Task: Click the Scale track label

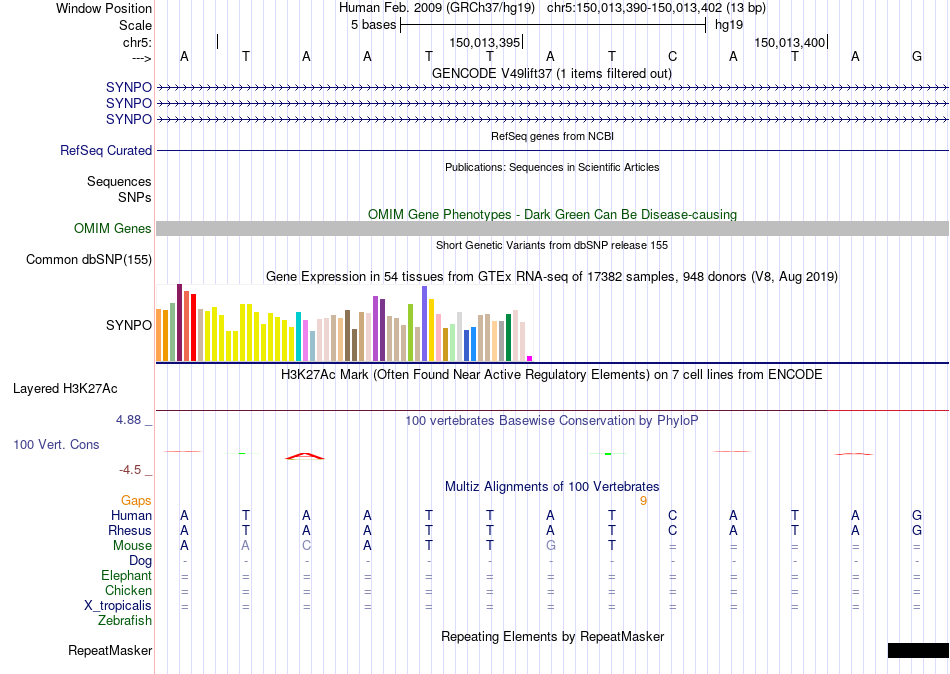Action: click(135, 25)
